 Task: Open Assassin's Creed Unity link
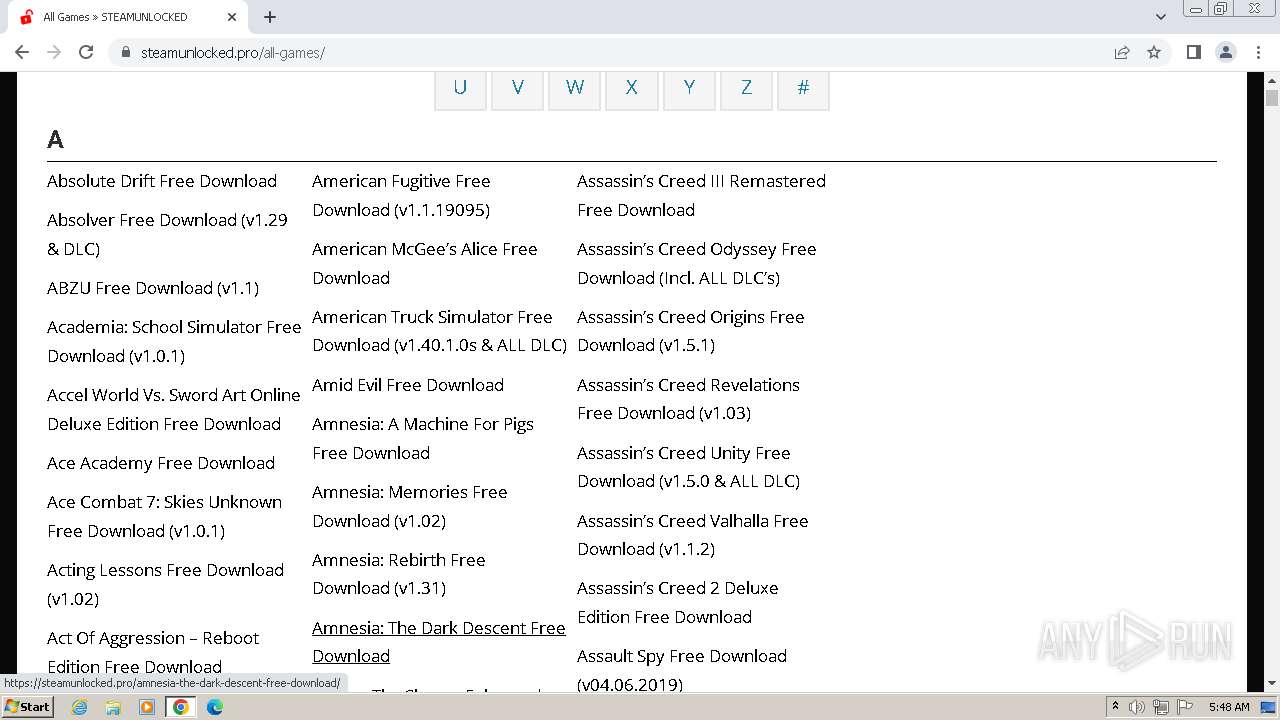click(689, 467)
